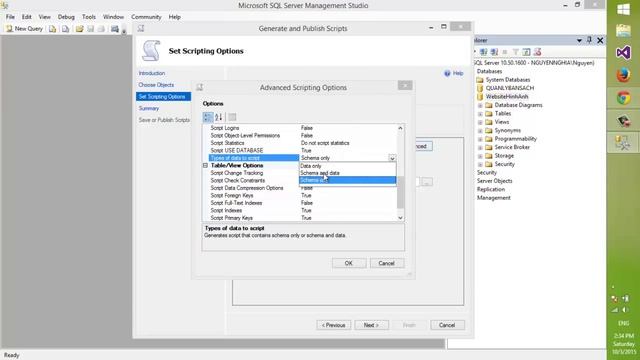The height and width of the screenshot is (360, 640).
Task: Click the auto-hide pin icon of Object Explorer
Action: (x=589, y=40)
